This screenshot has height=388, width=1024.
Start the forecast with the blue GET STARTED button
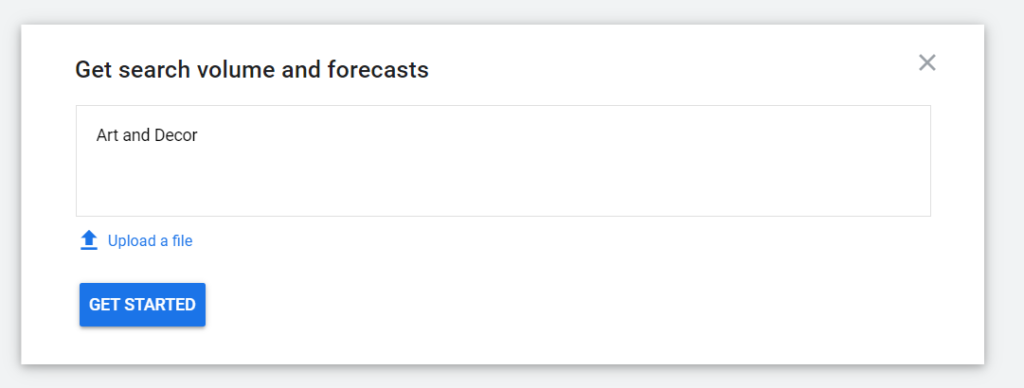point(142,304)
